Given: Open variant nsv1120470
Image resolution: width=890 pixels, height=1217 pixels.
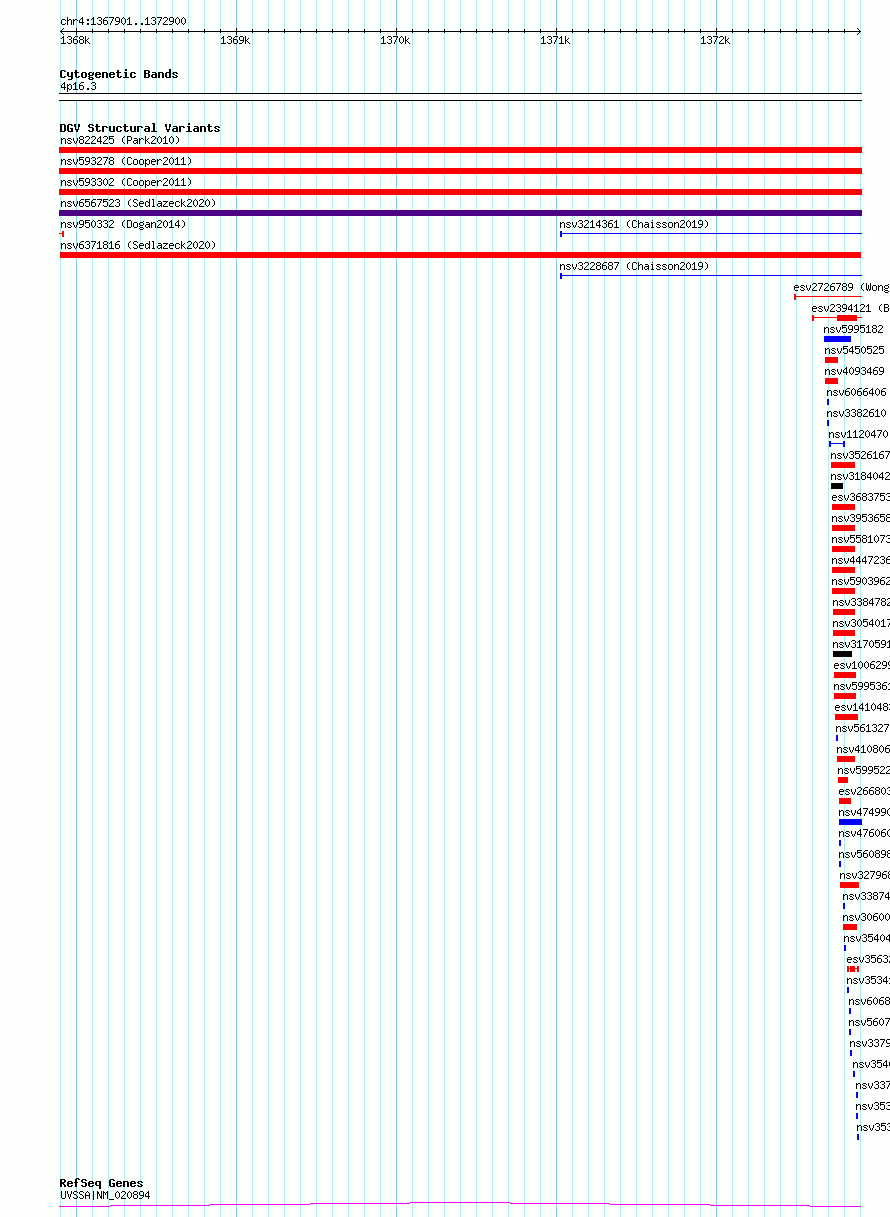Looking at the screenshot, I should [859, 434].
